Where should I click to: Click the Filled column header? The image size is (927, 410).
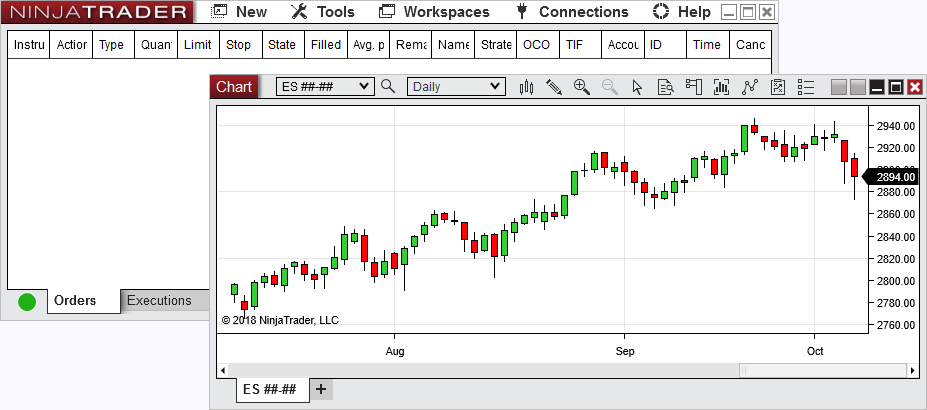[325, 45]
